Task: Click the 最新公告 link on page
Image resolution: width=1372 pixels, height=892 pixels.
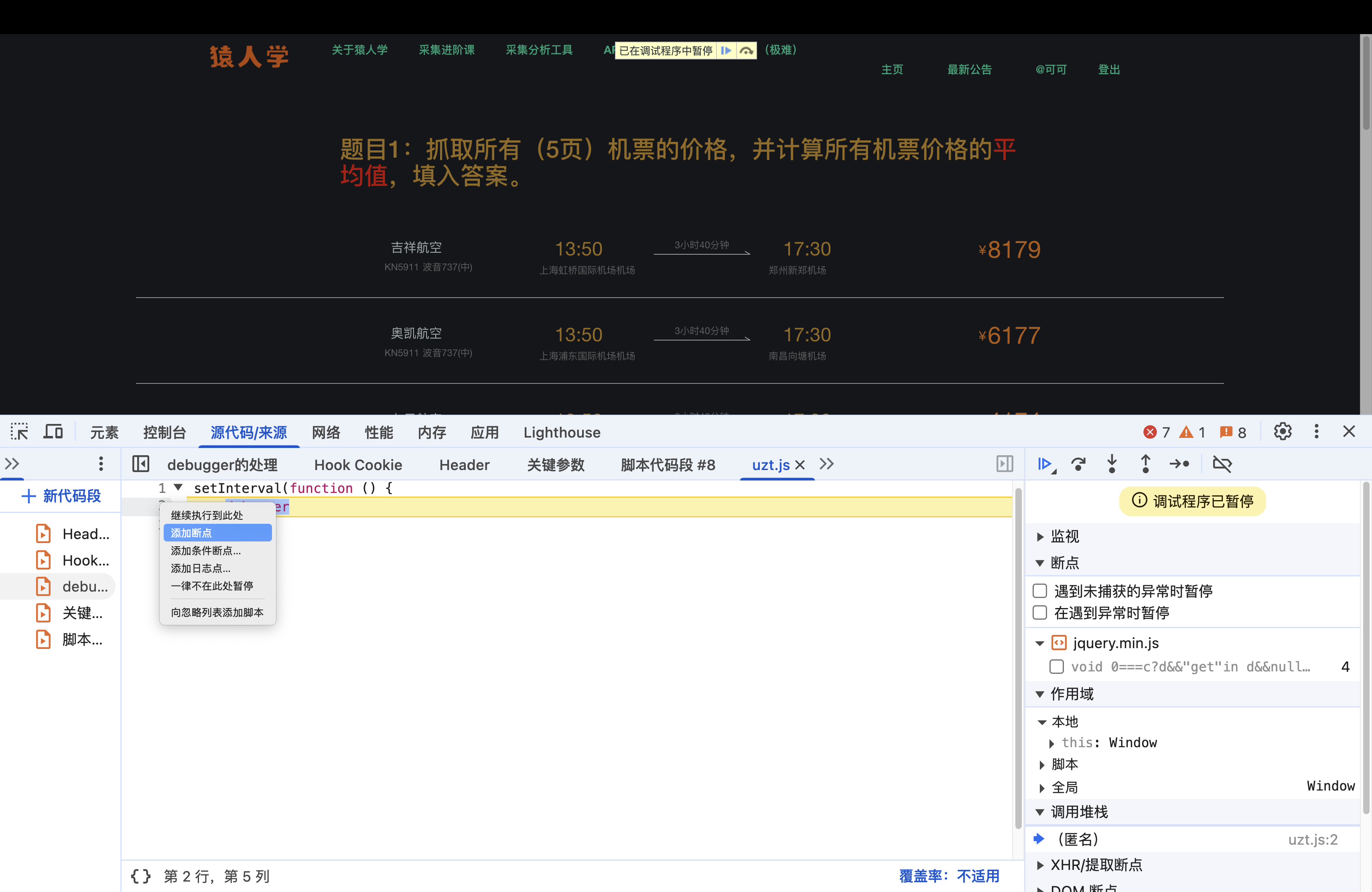Action: pos(969,70)
